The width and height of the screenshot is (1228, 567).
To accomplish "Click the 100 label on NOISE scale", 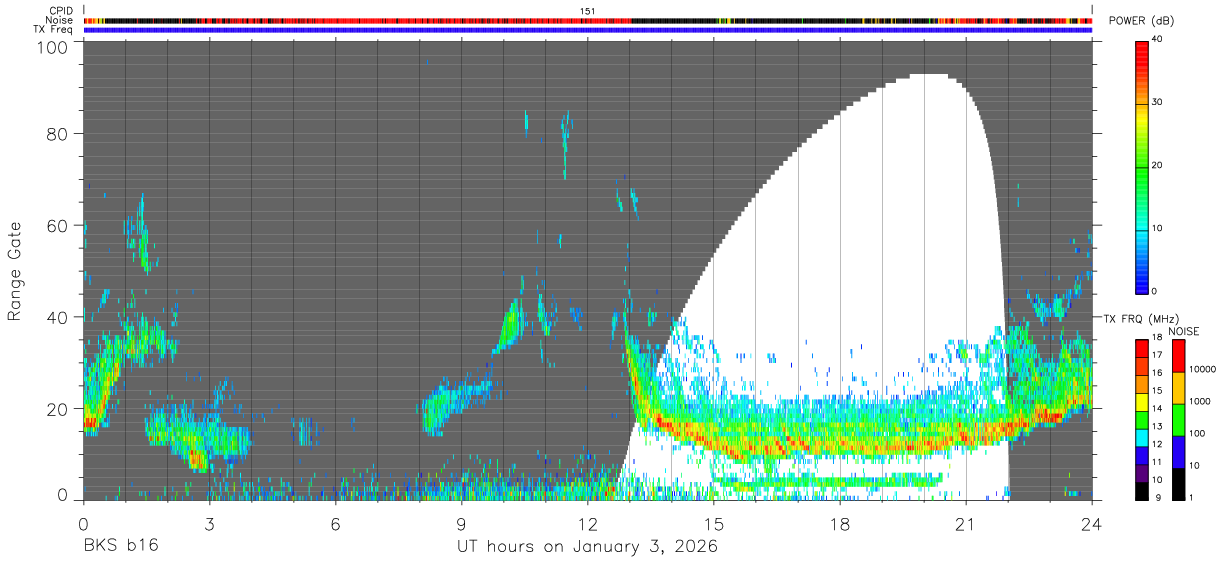I will coord(1196,433).
